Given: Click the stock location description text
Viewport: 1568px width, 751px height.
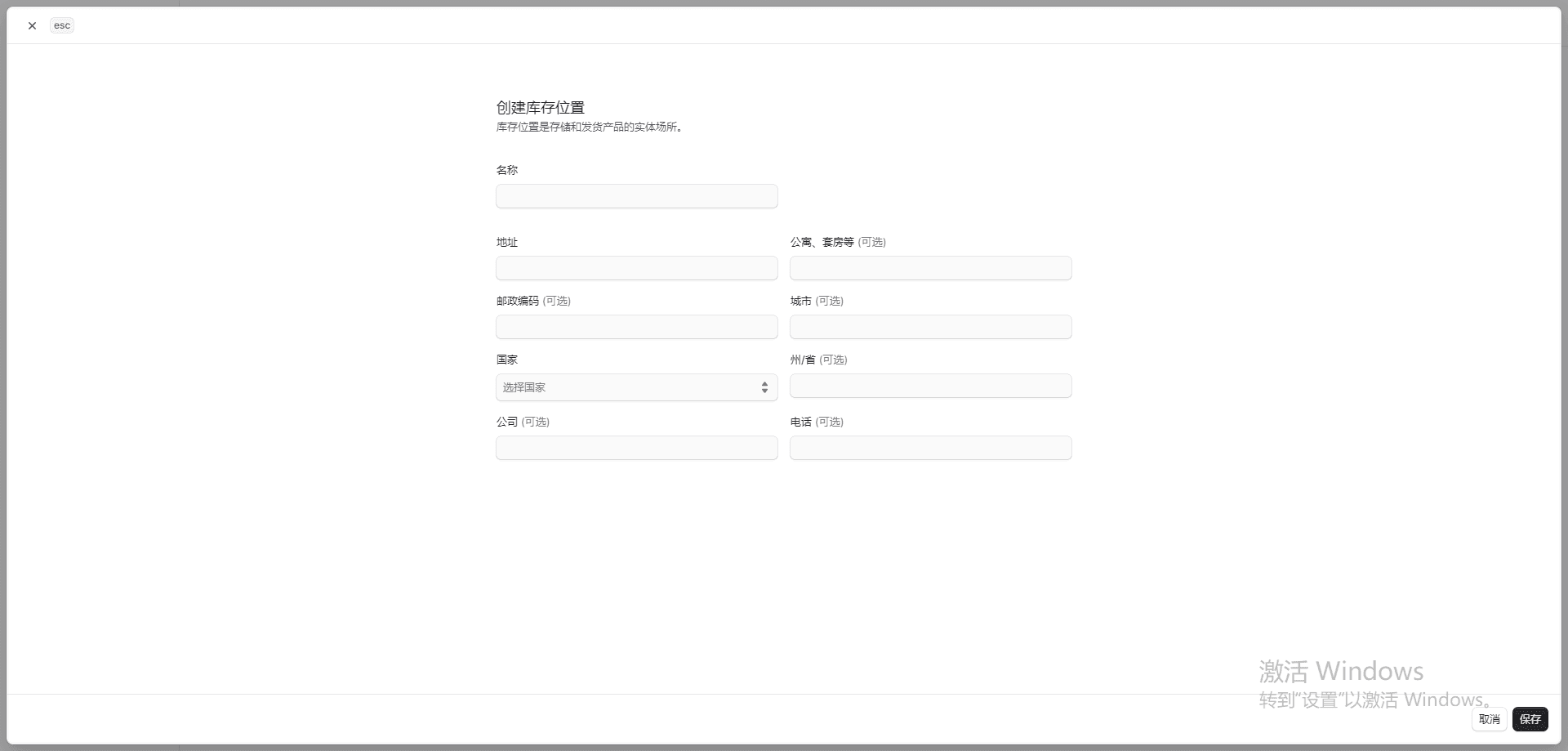Looking at the screenshot, I should pos(589,127).
